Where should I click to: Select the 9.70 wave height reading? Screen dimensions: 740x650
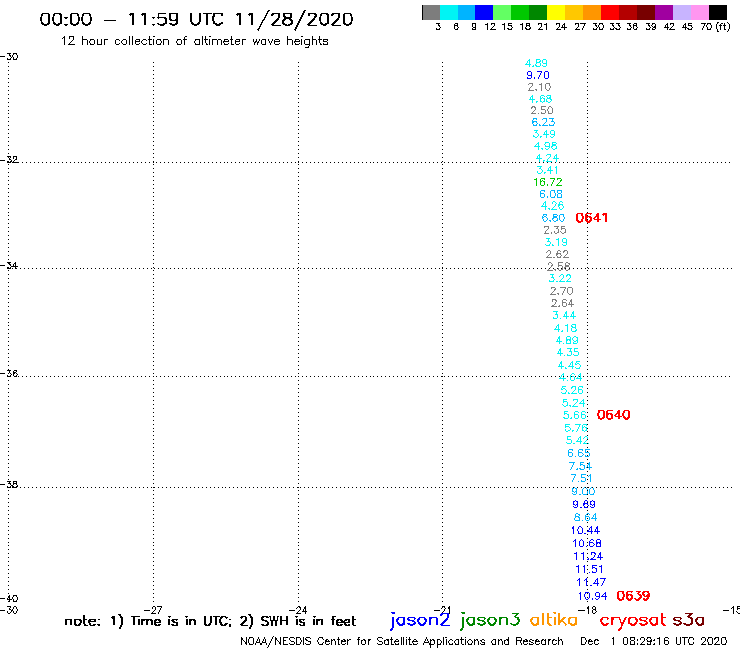pos(538,75)
